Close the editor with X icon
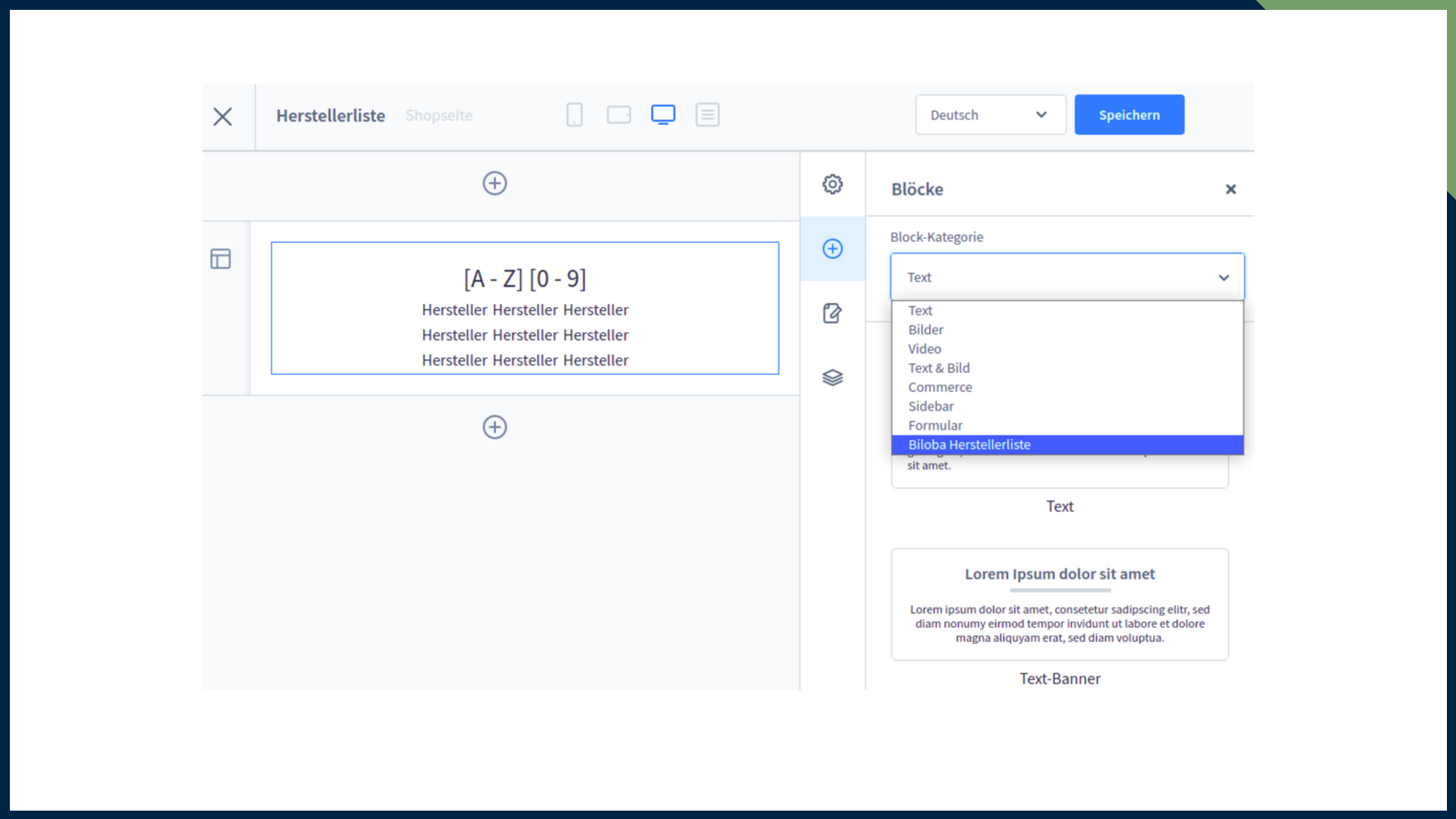Viewport: 1456px width, 819px height. 223,117
